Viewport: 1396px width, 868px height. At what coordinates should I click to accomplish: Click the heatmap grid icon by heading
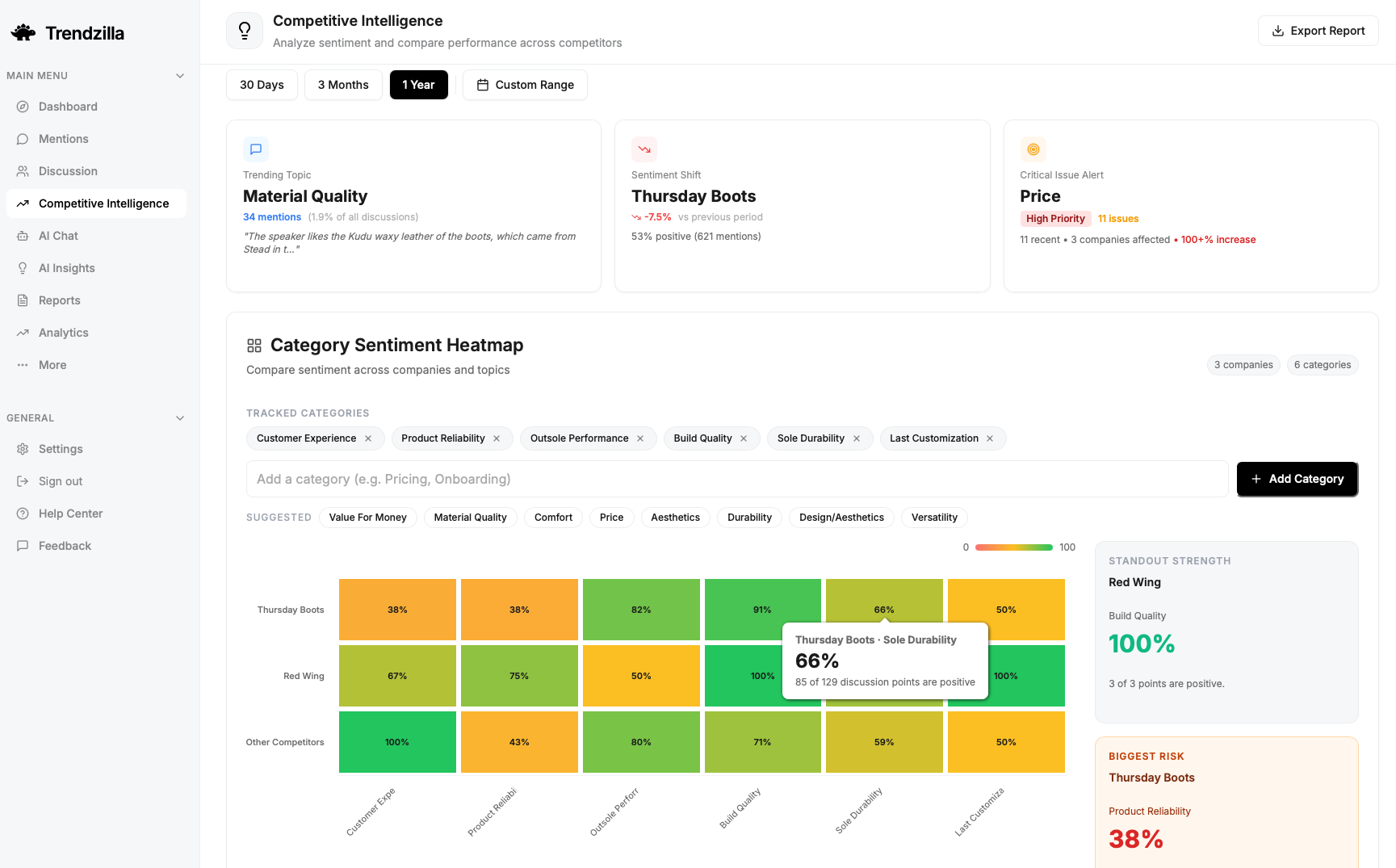point(254,346)
